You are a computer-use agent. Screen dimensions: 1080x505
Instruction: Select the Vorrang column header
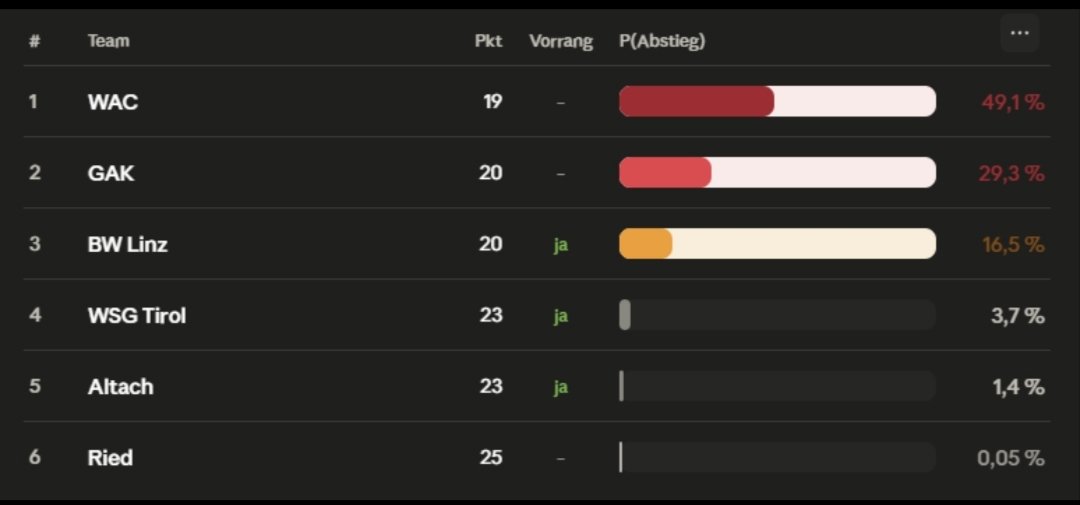click(x=561, y=42)
